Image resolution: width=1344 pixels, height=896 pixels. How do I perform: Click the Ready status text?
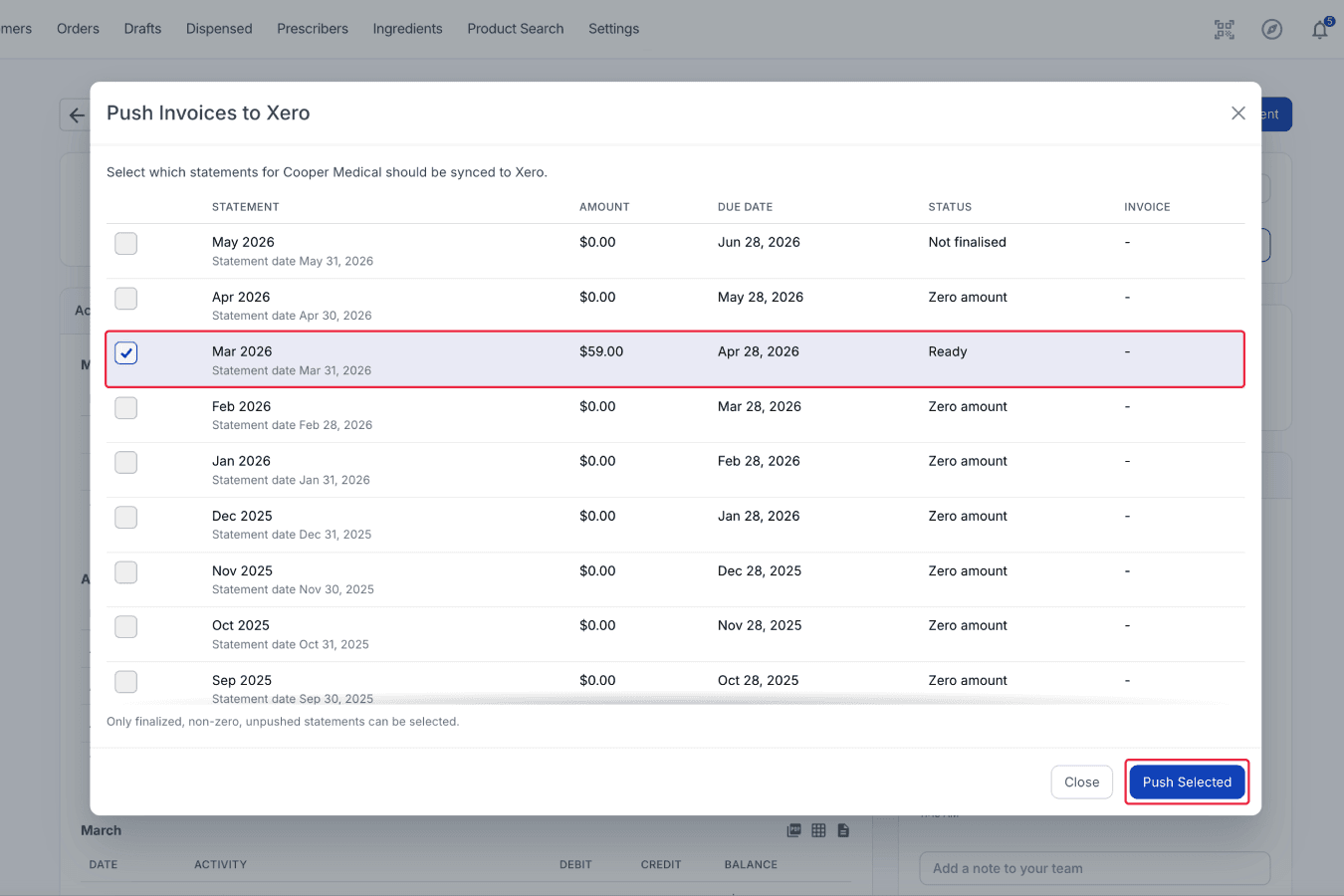pos(948,351)
